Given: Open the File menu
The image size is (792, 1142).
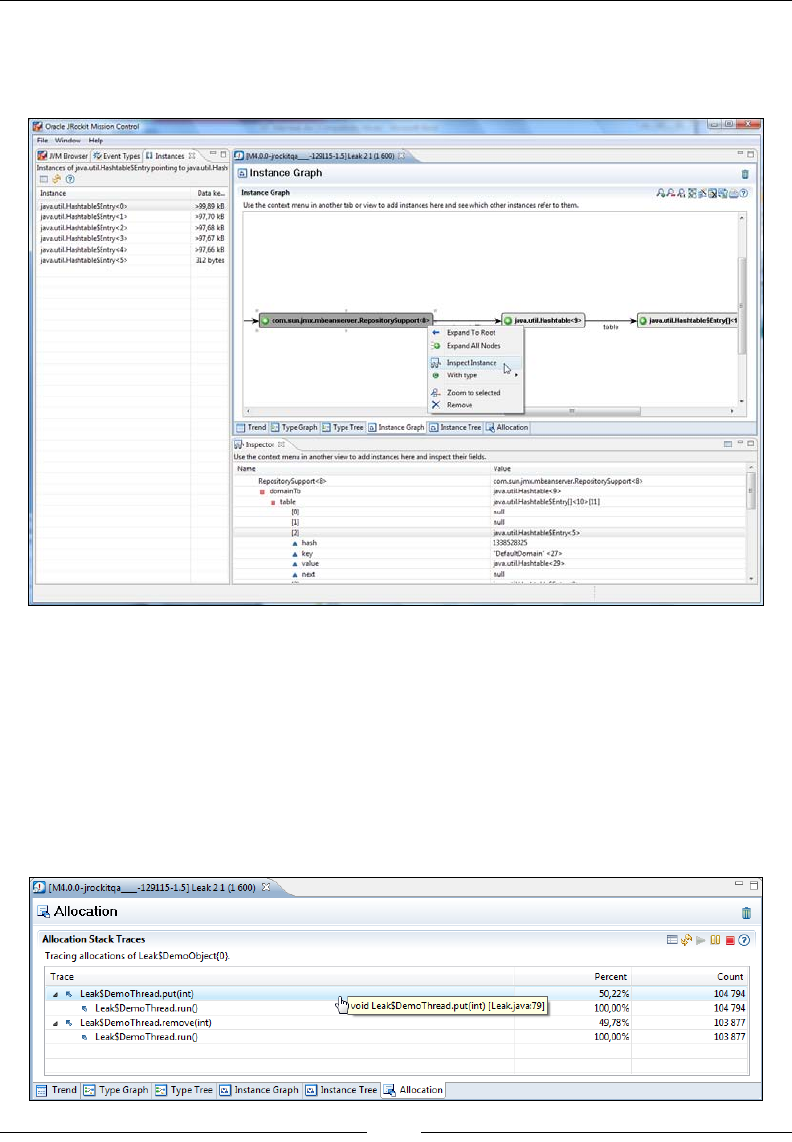Looking at the screenshot, I should (42, 141).
